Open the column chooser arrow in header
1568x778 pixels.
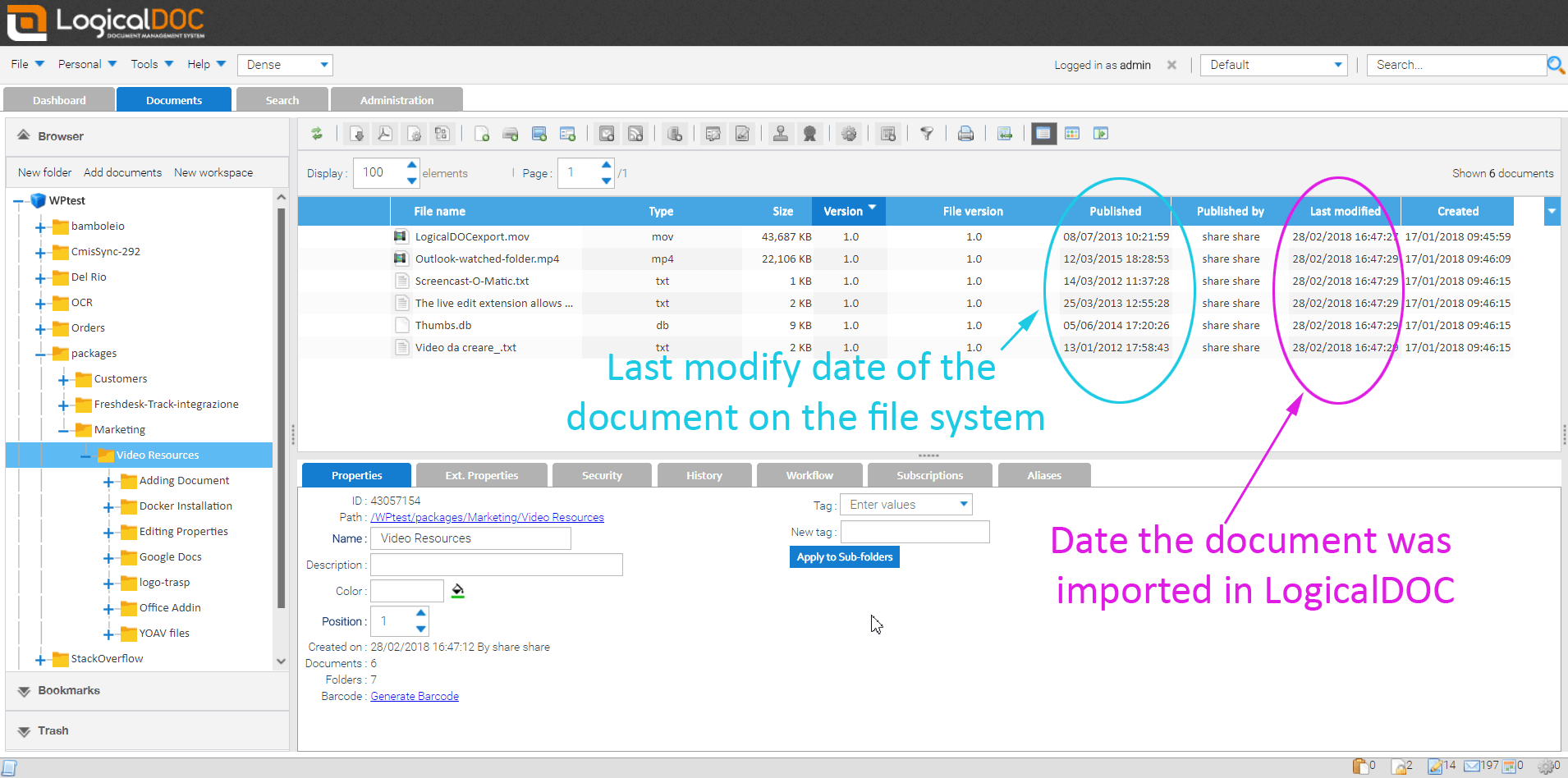pyautogui.click(x=1552, y=211)
